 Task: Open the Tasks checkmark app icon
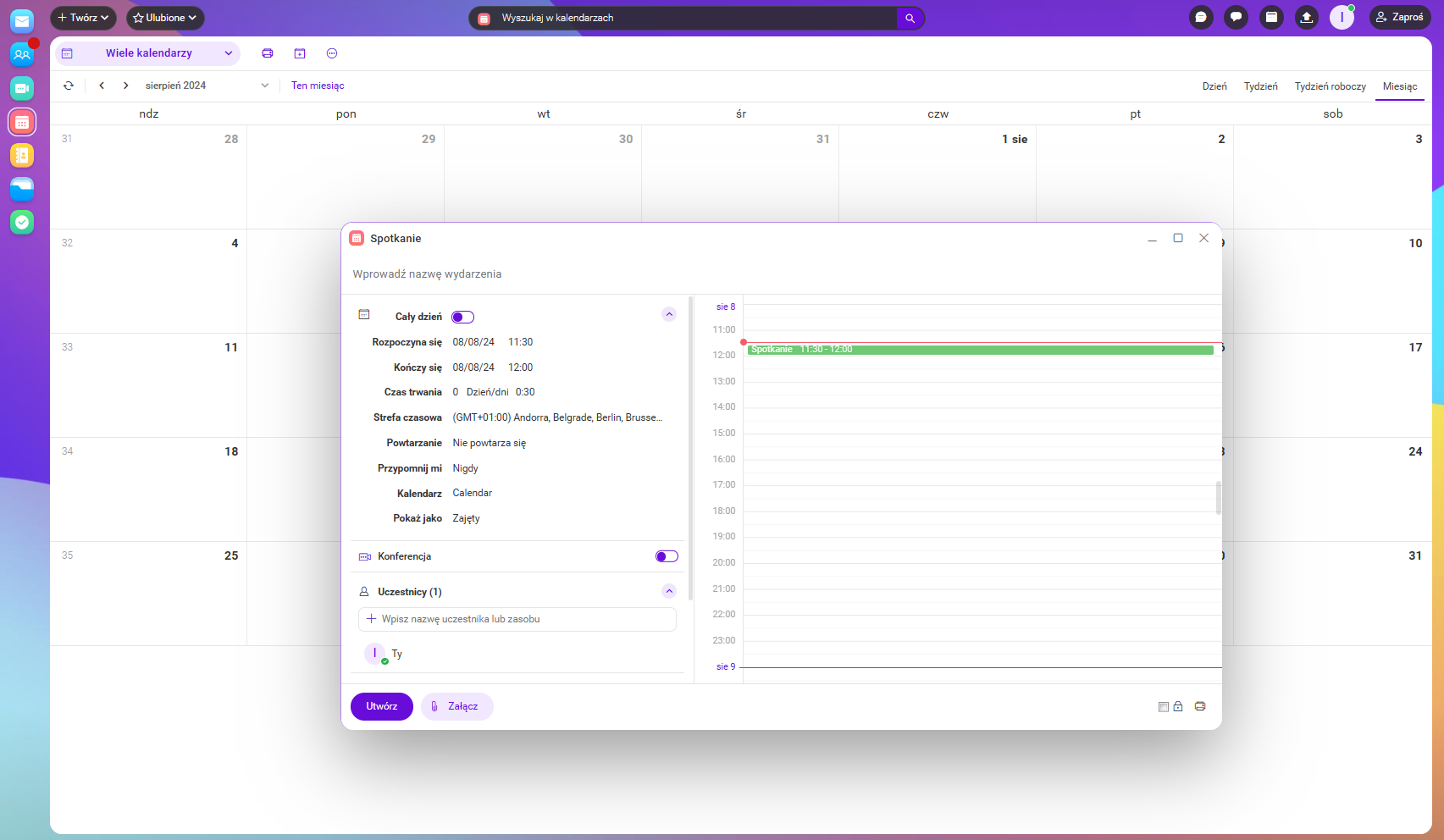click(22, 222)
